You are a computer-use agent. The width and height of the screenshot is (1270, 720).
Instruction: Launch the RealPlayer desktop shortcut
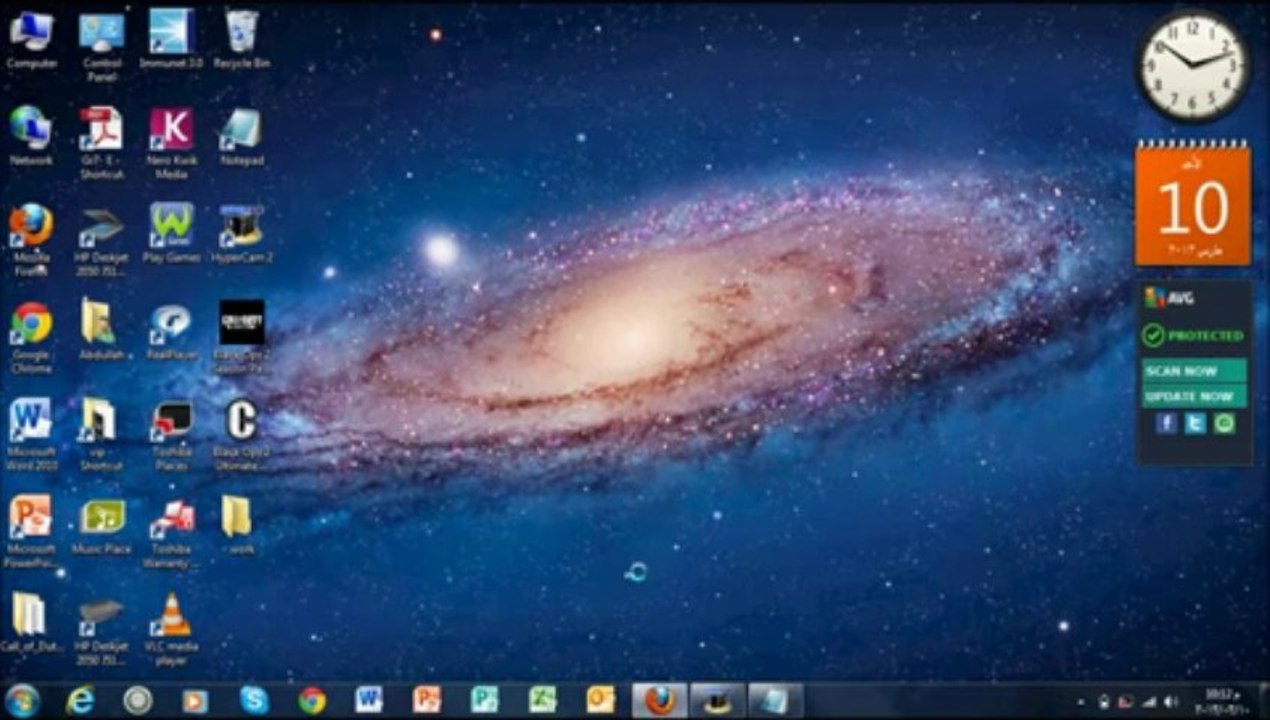171,330
